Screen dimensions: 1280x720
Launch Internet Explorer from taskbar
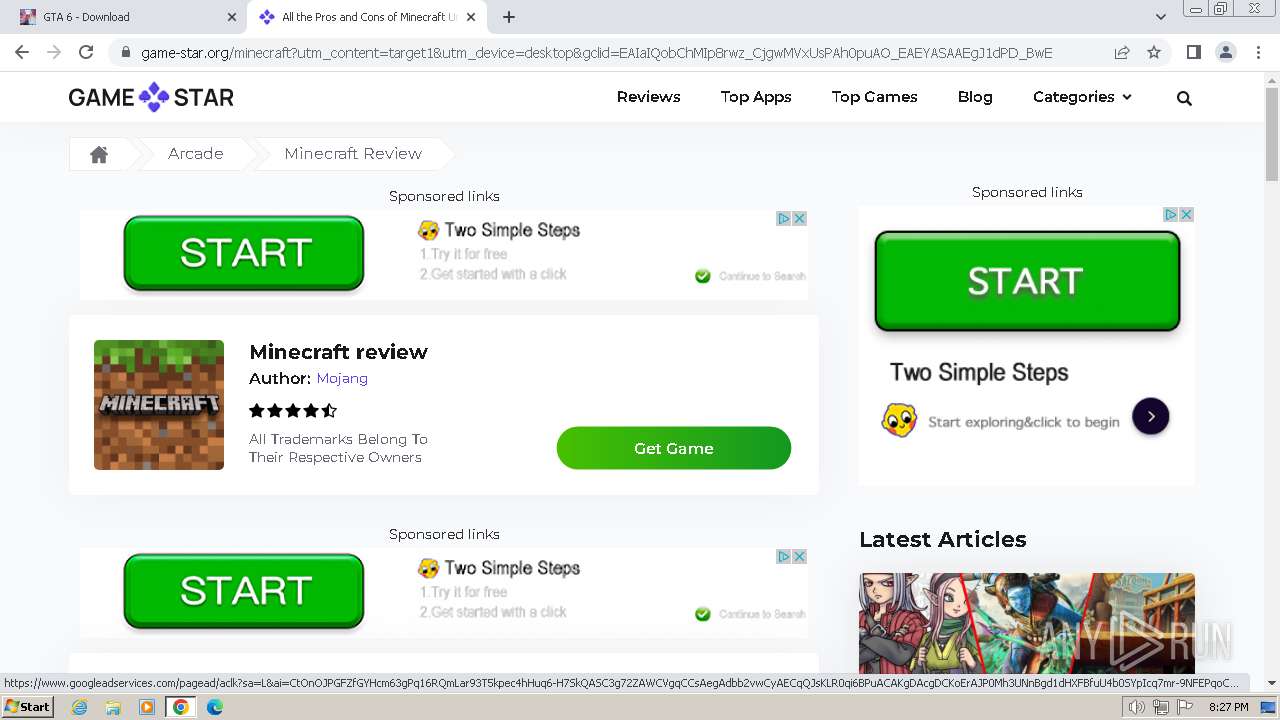point(80,707)
